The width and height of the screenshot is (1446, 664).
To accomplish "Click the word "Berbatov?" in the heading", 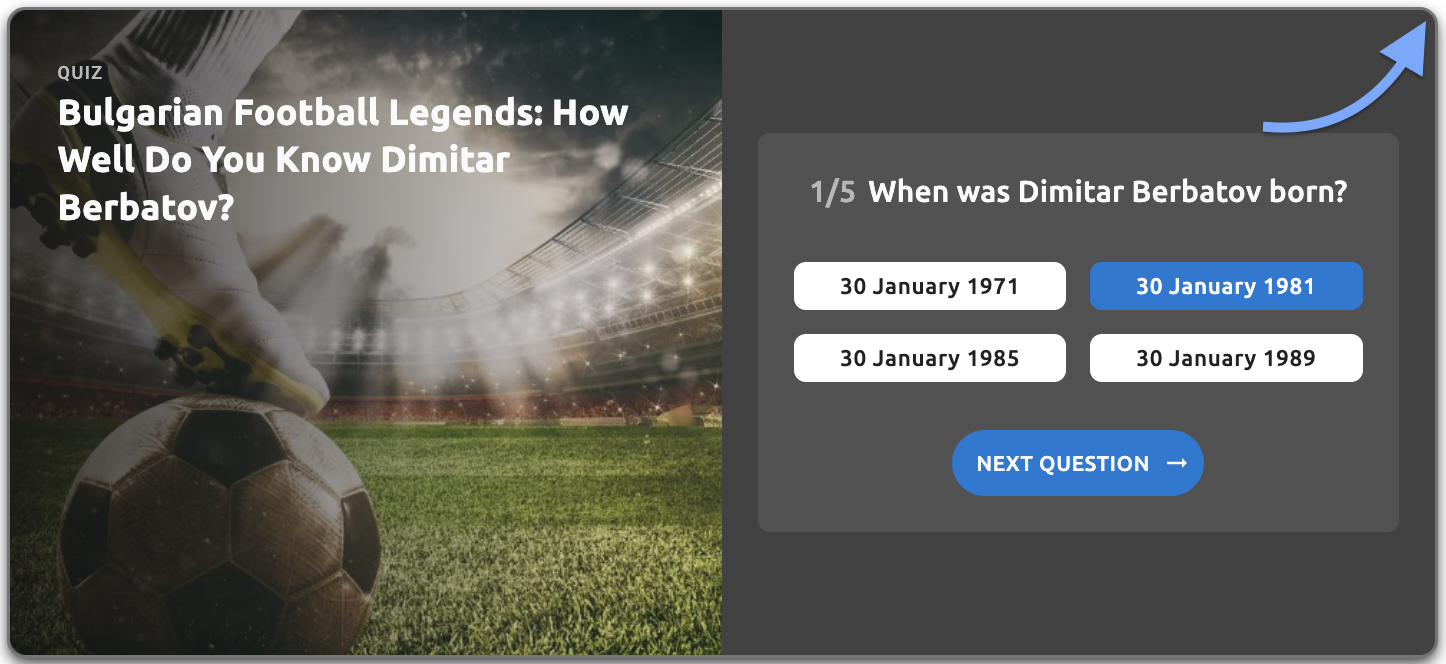I will pyautogui.click(x=146, y=207).
